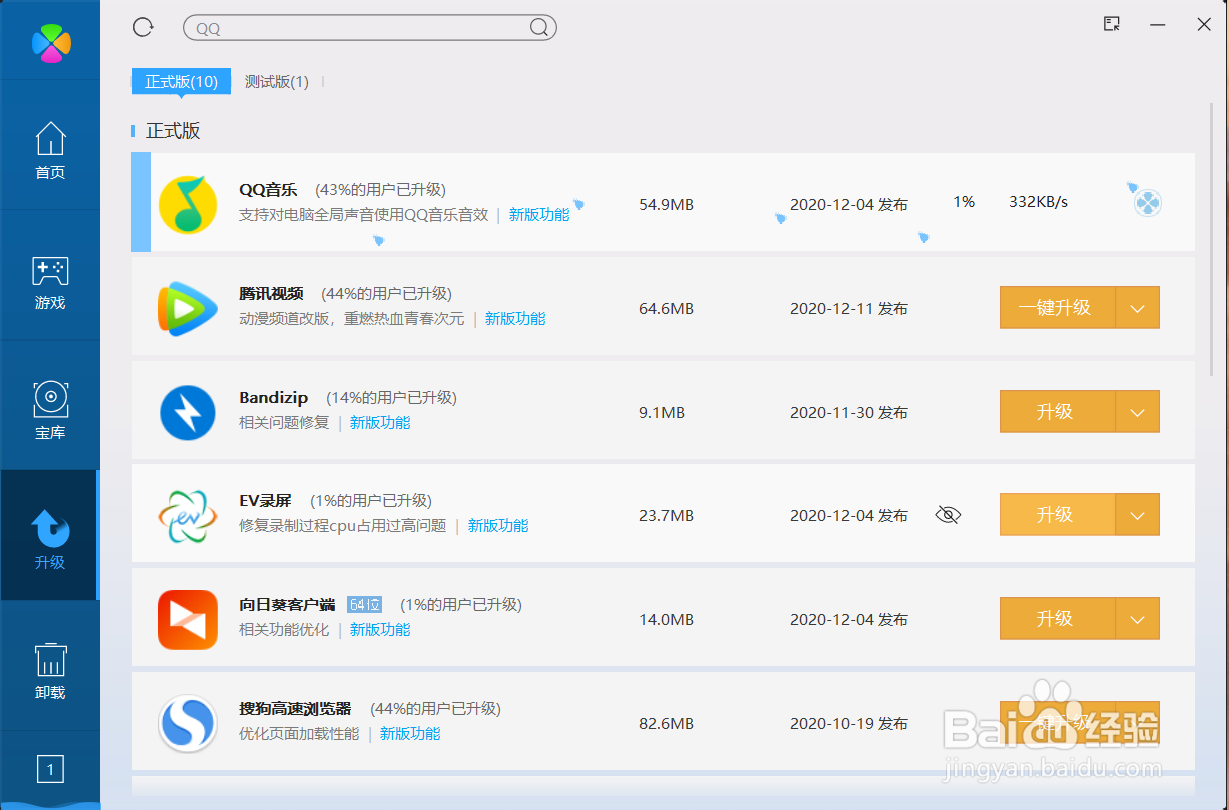Select the 升级 sidebar section
This screenshot has width=1229, height=810.
click(x=50, y=535)
